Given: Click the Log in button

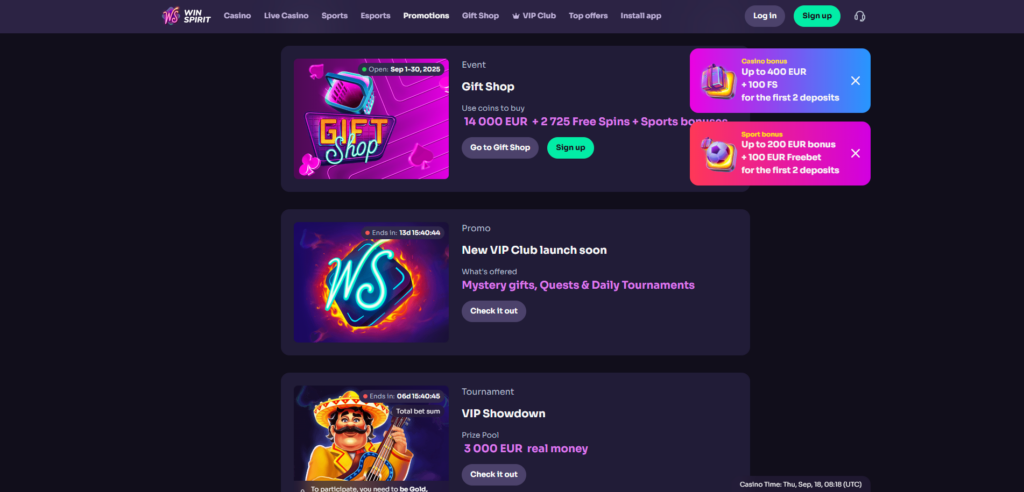Looking at the screenshot, I should click(765, 16).
